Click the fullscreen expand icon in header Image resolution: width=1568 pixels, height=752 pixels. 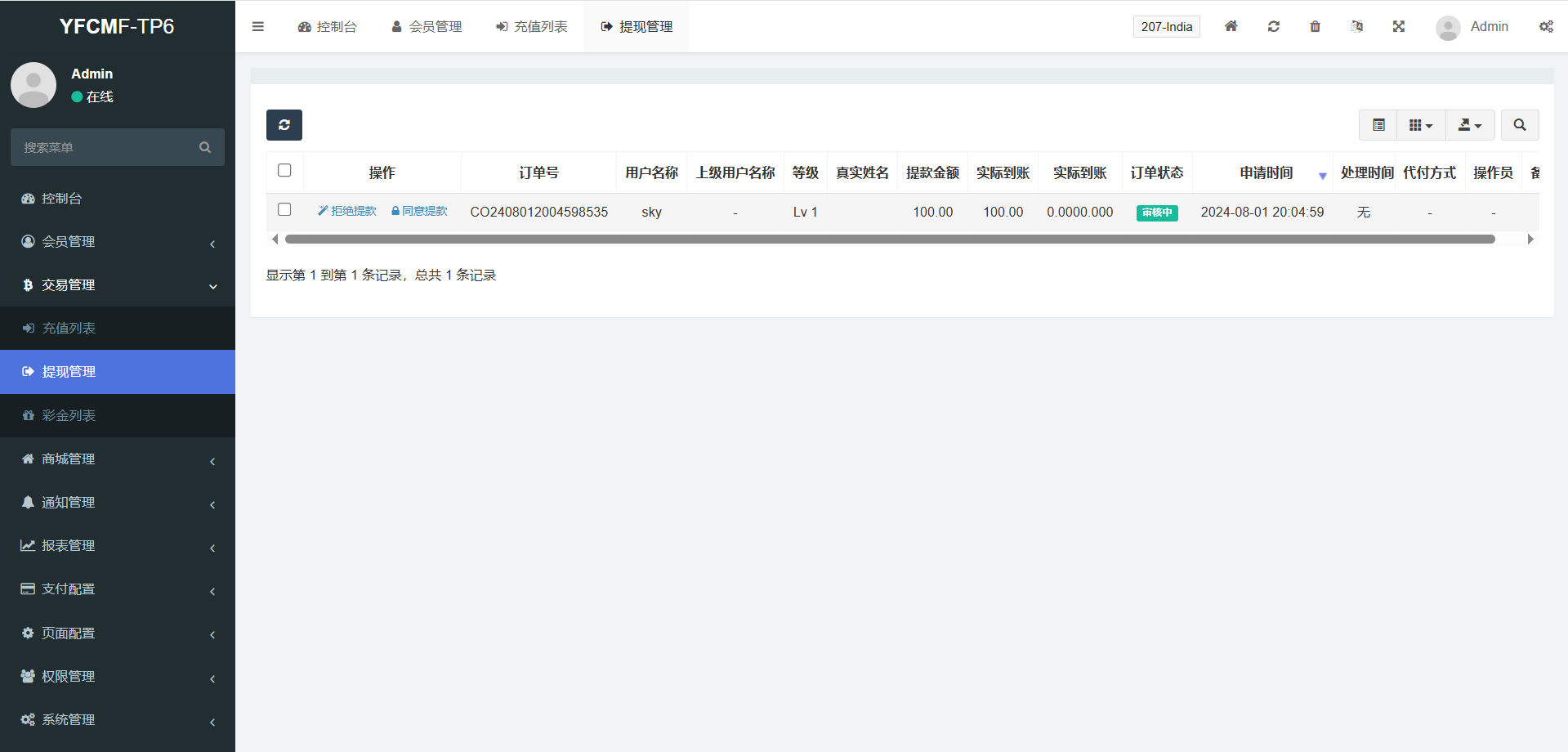coord(1398,27)
